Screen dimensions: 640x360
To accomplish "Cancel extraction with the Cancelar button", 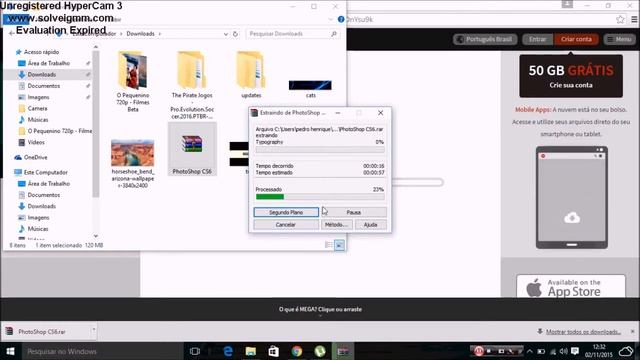I will coord(286,225).
